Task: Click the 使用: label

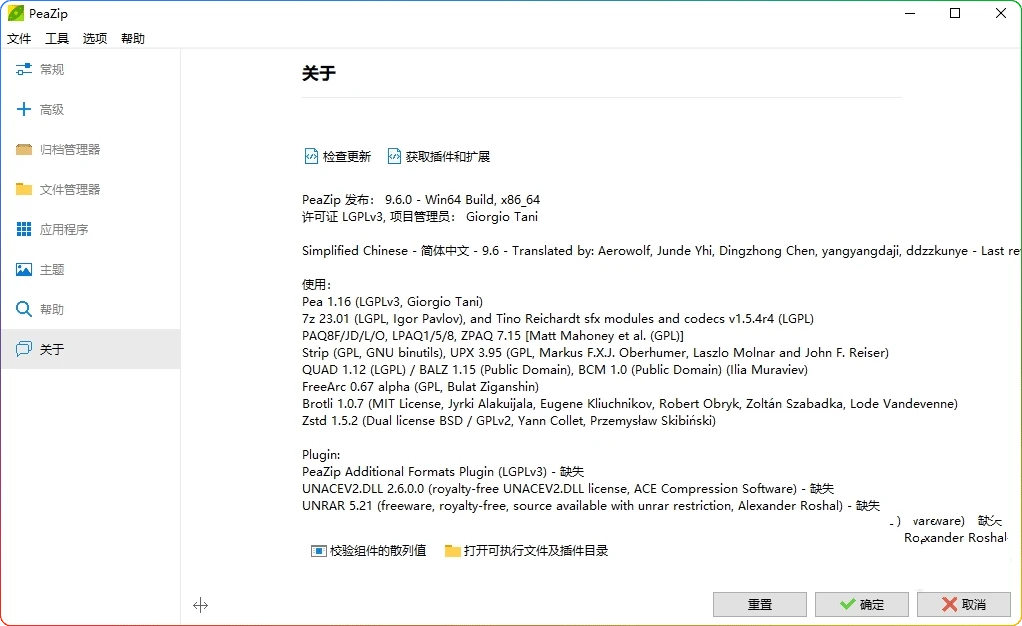Action: point(317,284)
